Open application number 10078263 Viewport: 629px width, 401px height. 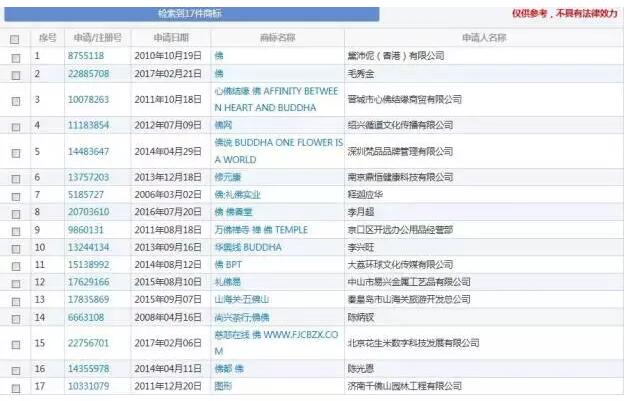[88, 99]
